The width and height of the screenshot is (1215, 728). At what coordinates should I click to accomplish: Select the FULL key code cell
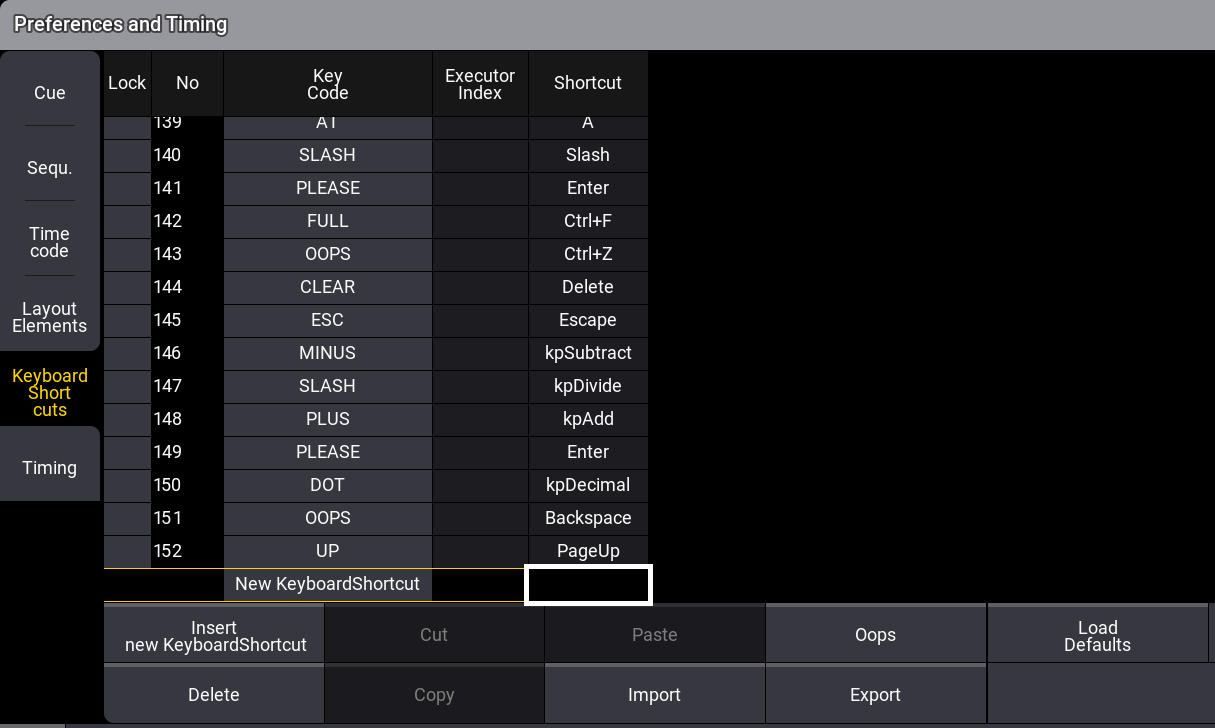[328, 221]
